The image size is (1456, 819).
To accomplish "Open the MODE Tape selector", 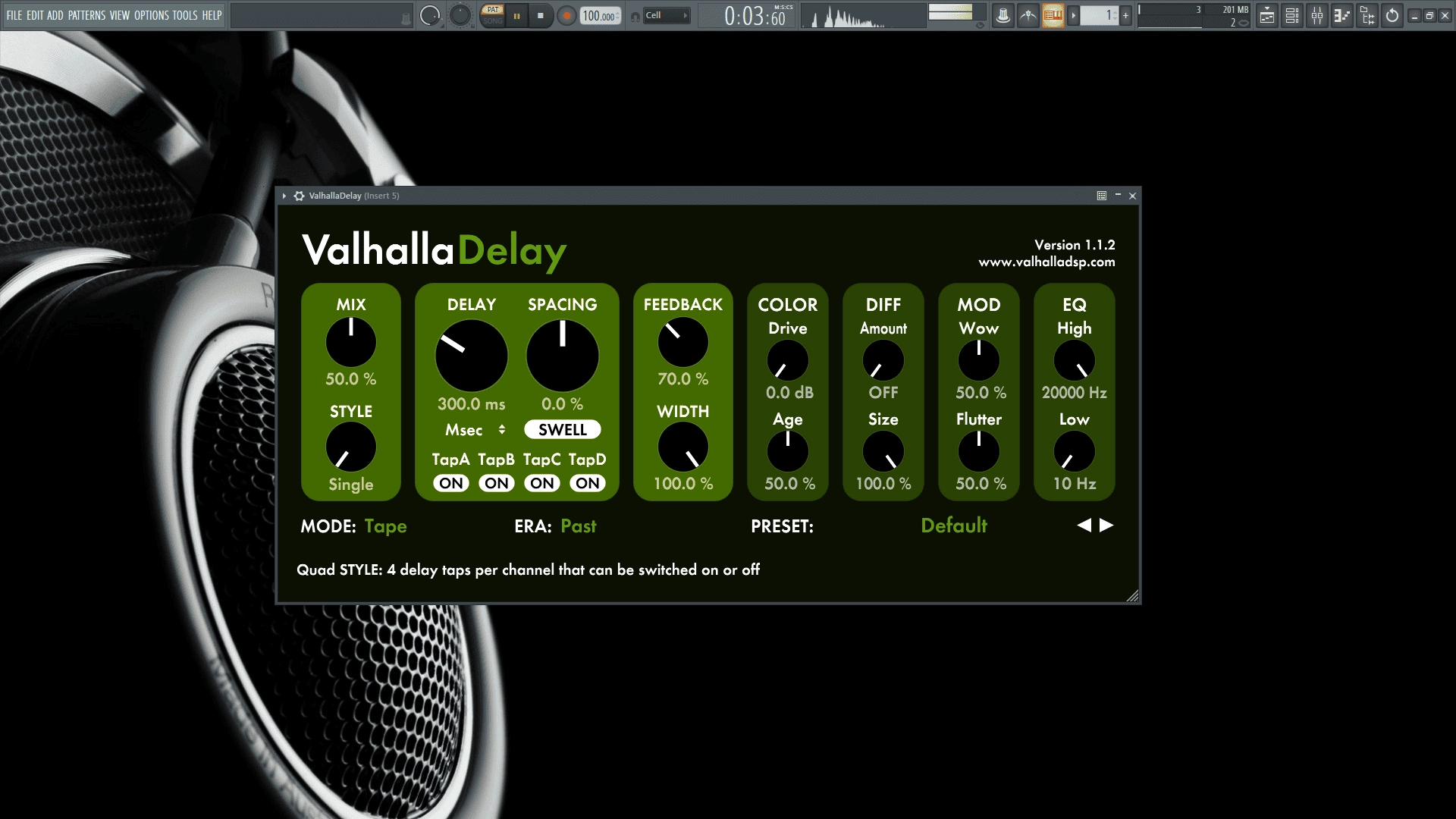I will point(385,526).
